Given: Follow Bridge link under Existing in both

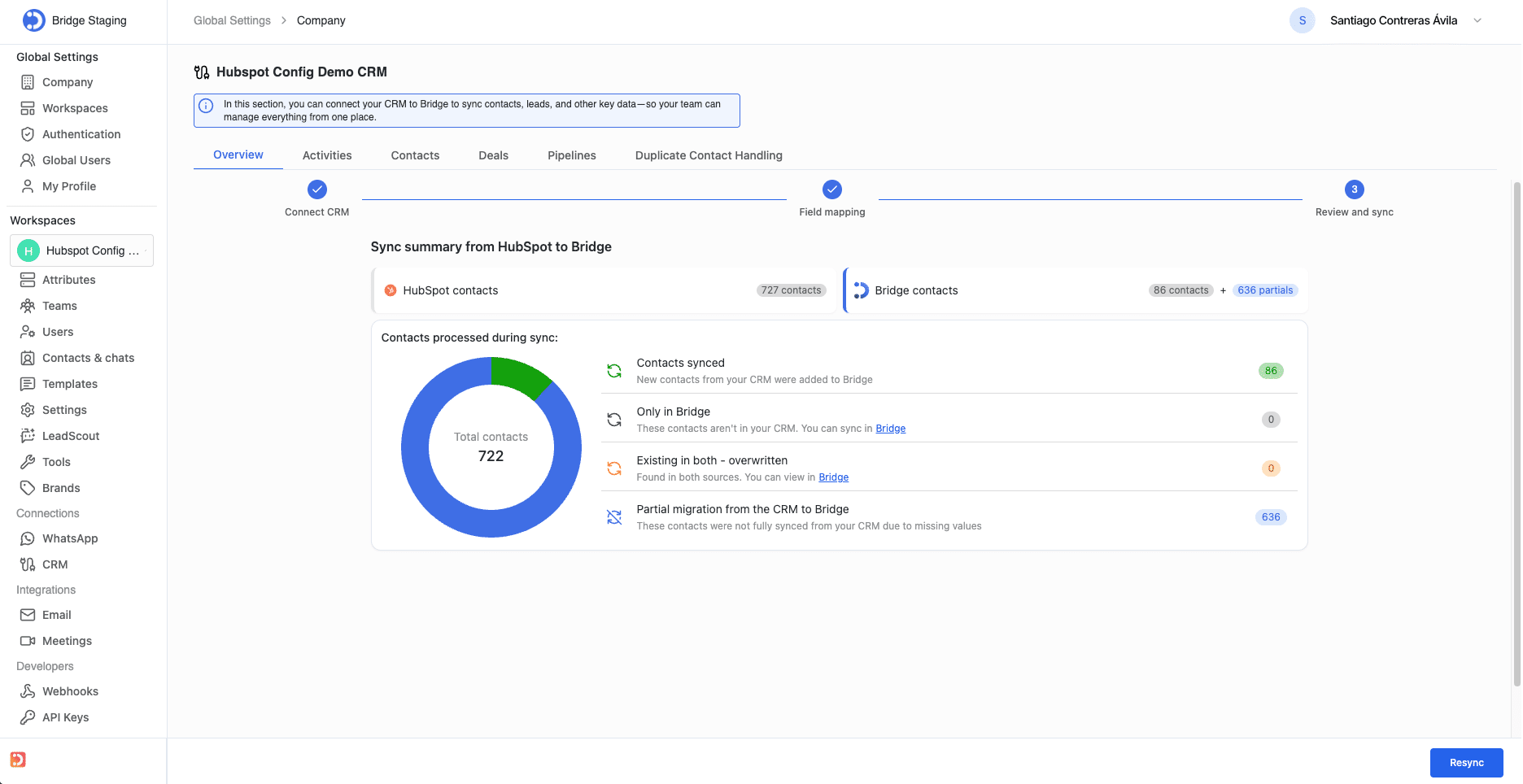Looking at the screenshot, I should tap(833, 477).
